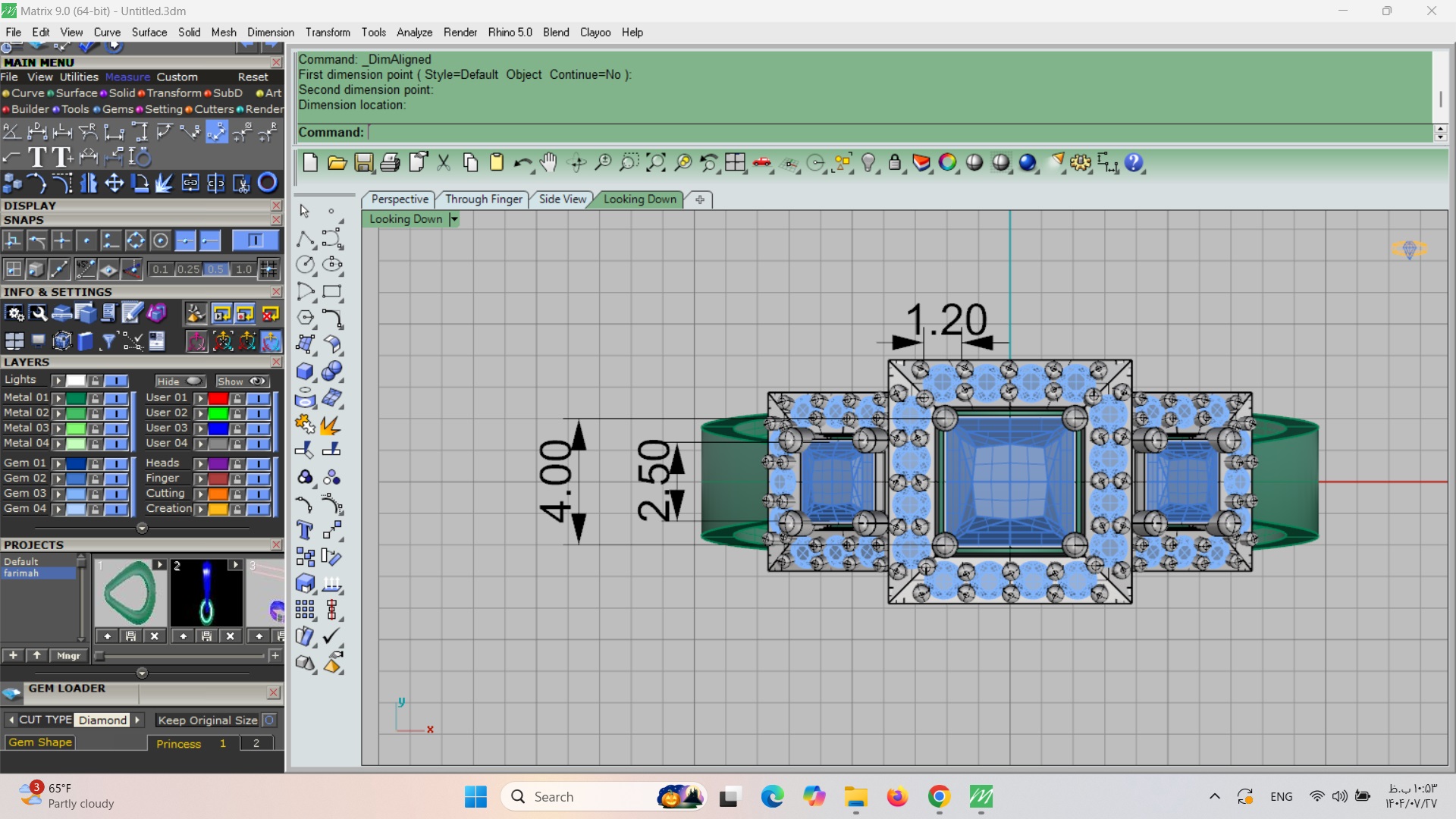Image resolution: width=1456 pixels, height=819 pixels.
Task: Click the Save file icon in toolbar
Action: coord(364,162)
